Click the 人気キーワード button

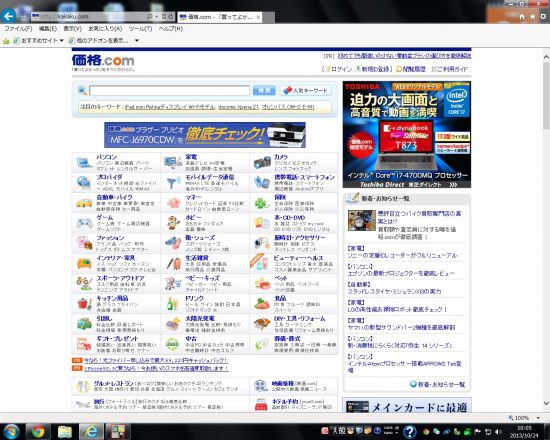[305, 91]
